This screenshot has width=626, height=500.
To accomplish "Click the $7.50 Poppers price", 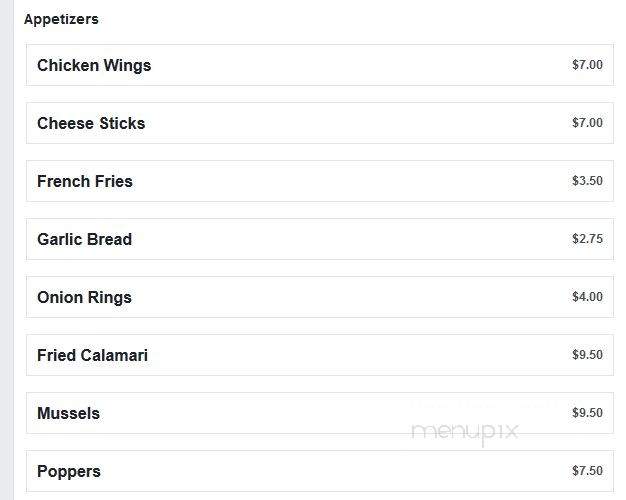I will [x=587, y=471].
